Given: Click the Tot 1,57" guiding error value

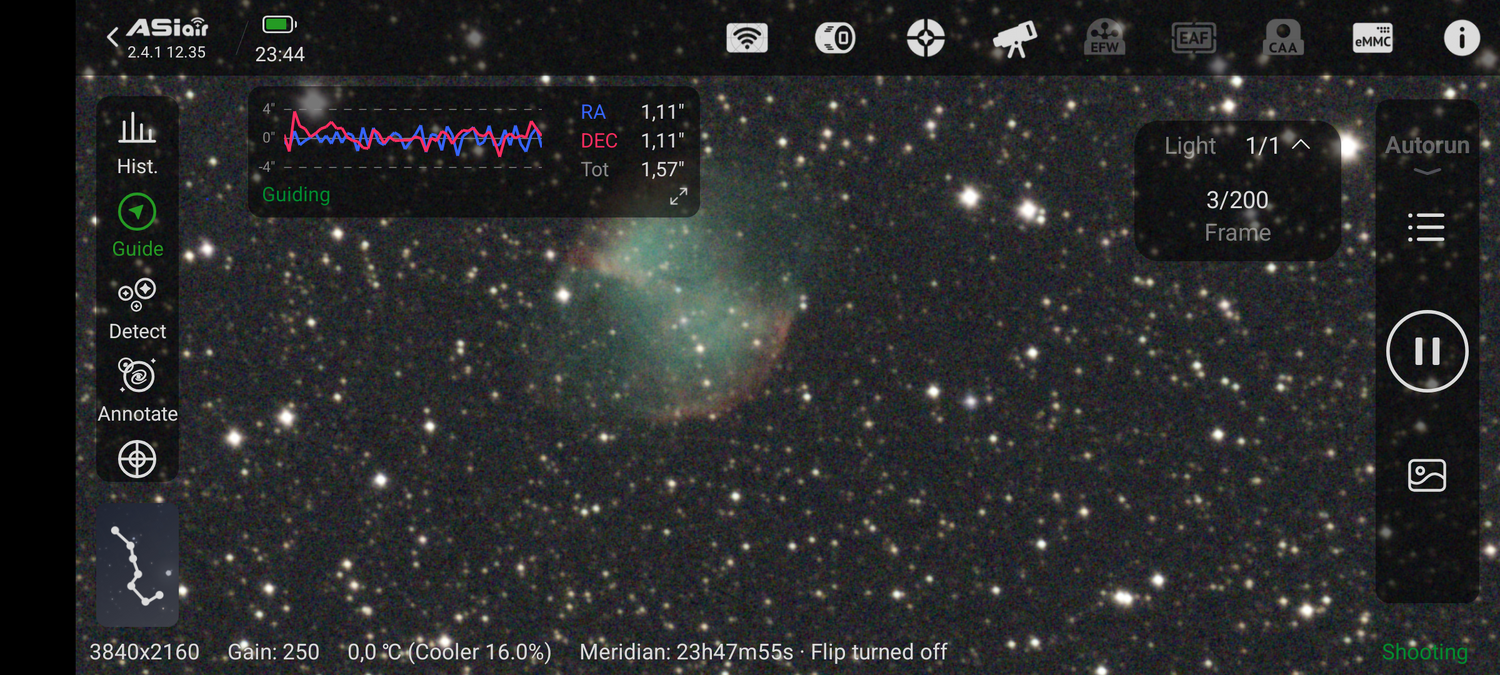Looking at the screenshot, I should point(662,170).
